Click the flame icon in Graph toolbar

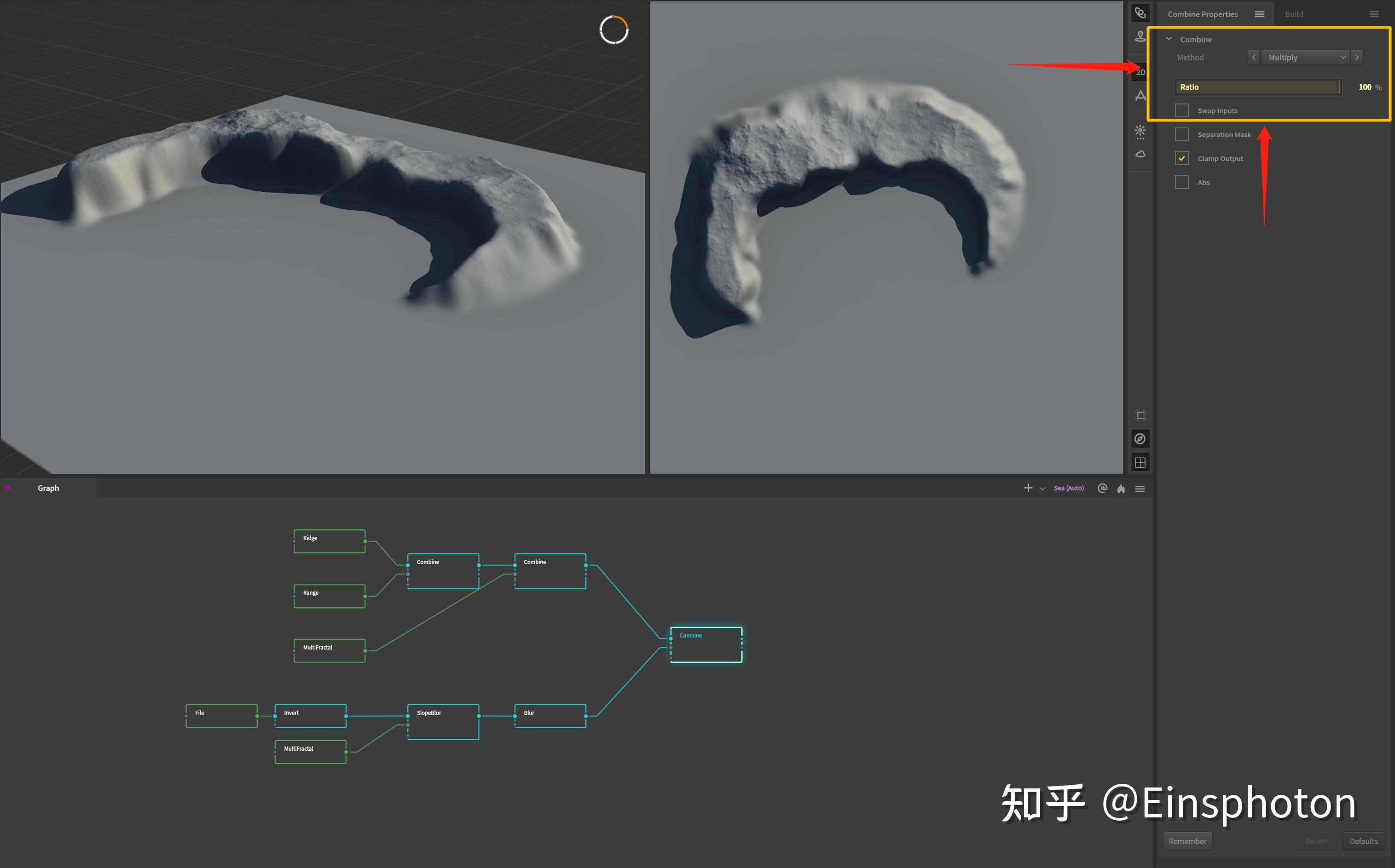click(1121, 489)
